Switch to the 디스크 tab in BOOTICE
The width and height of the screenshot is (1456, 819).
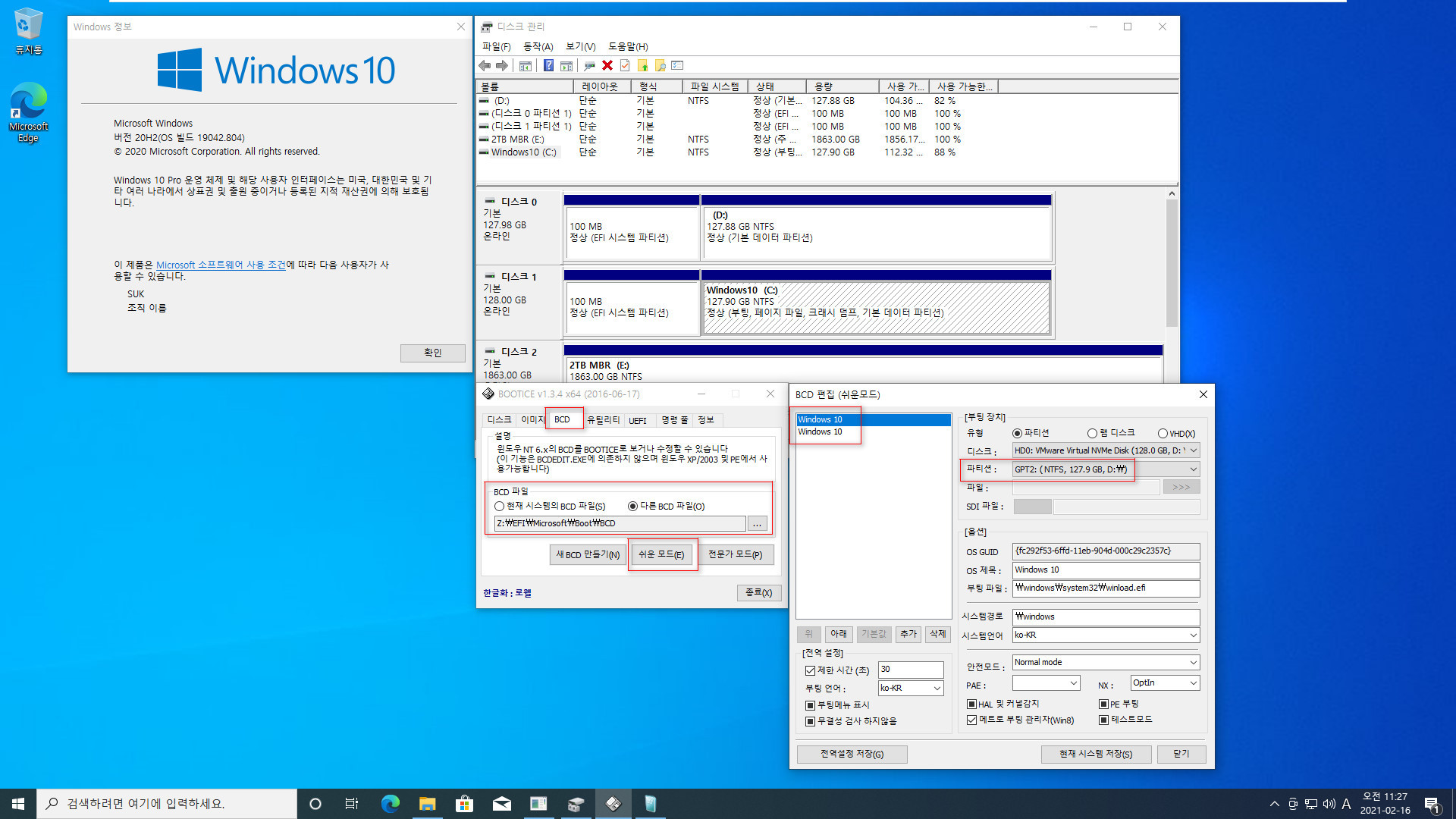[499, 419]
